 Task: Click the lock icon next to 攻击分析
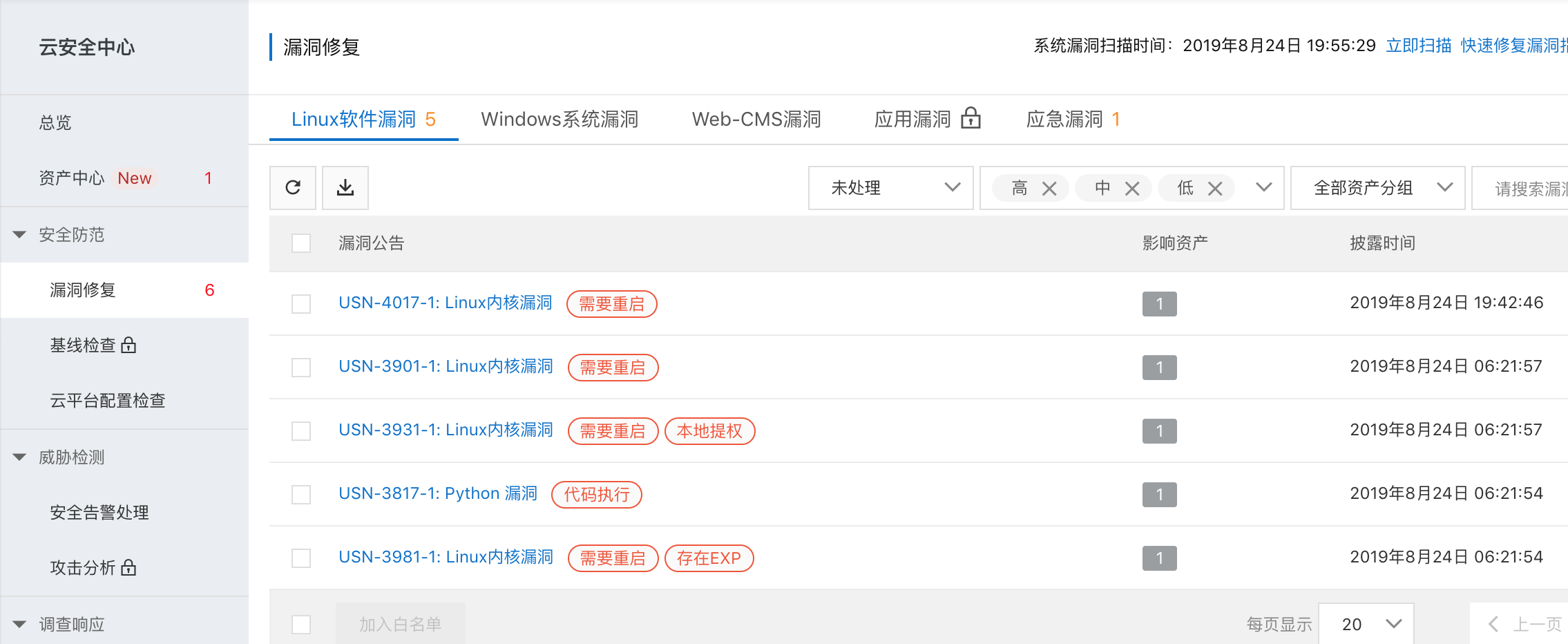tap(127, 568)
